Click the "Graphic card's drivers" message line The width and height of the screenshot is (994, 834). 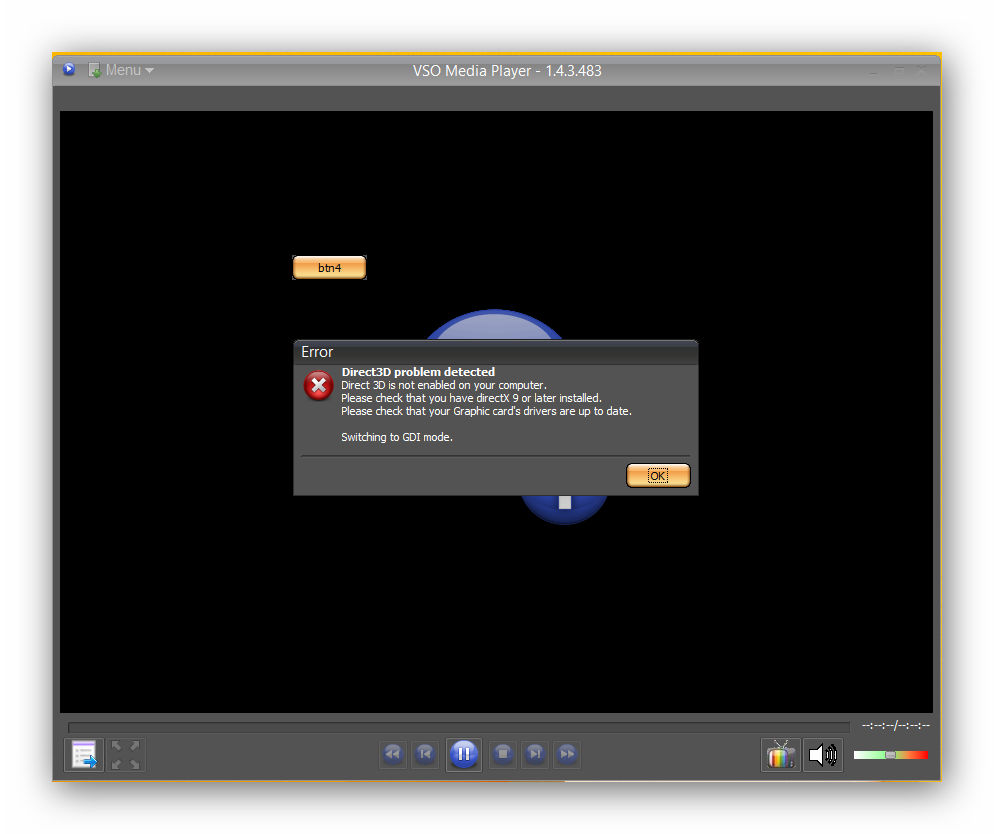[486, 411]
